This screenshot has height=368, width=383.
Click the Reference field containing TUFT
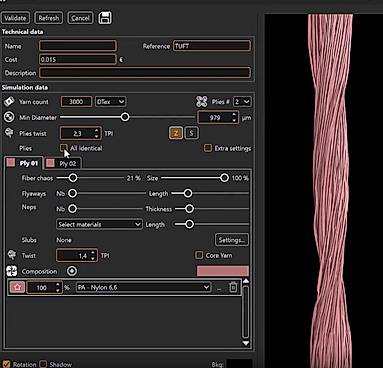click(x=212, y=46)
